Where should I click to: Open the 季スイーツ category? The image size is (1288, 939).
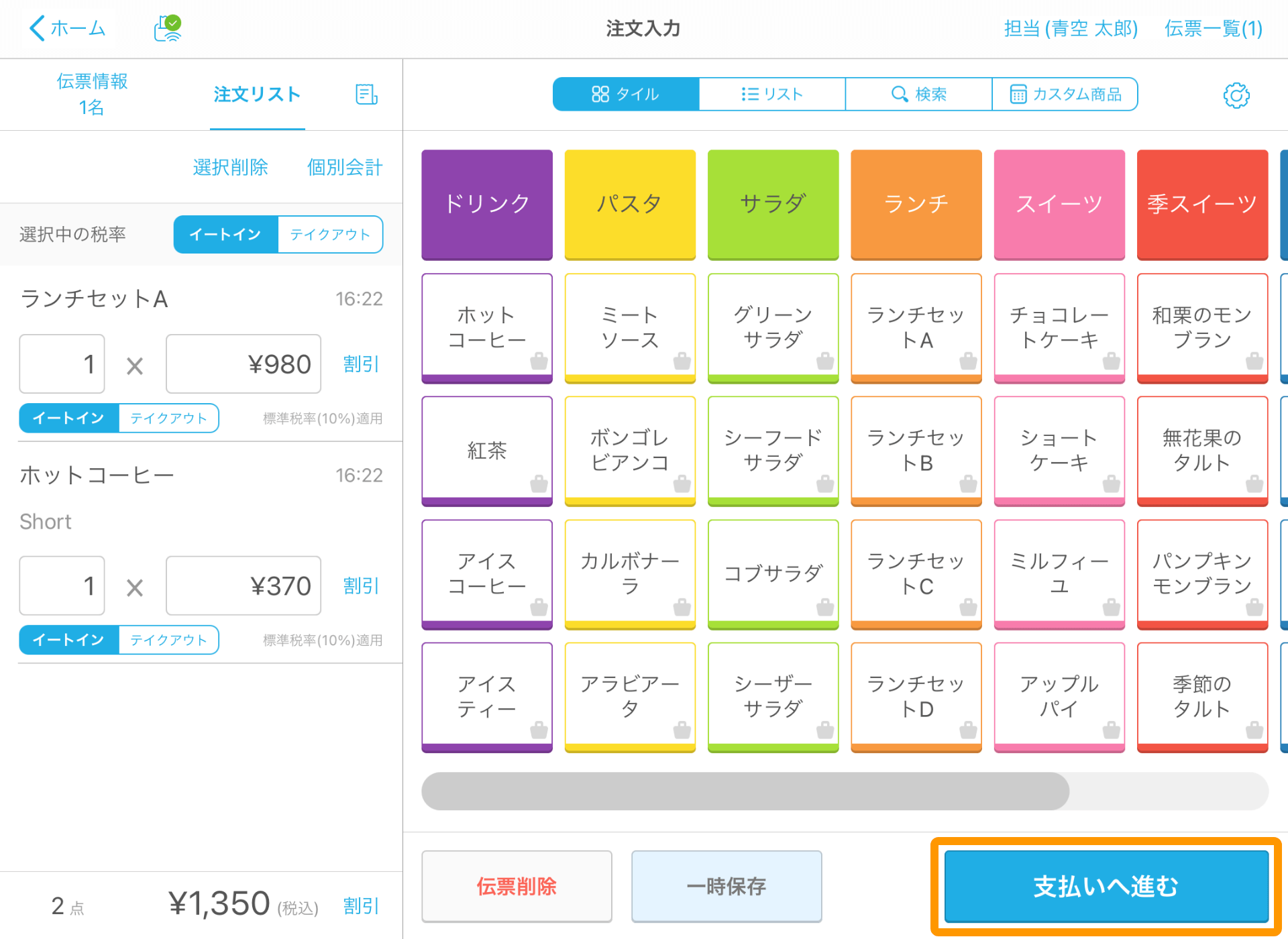pyautogui.click(x=1202, y=205)
